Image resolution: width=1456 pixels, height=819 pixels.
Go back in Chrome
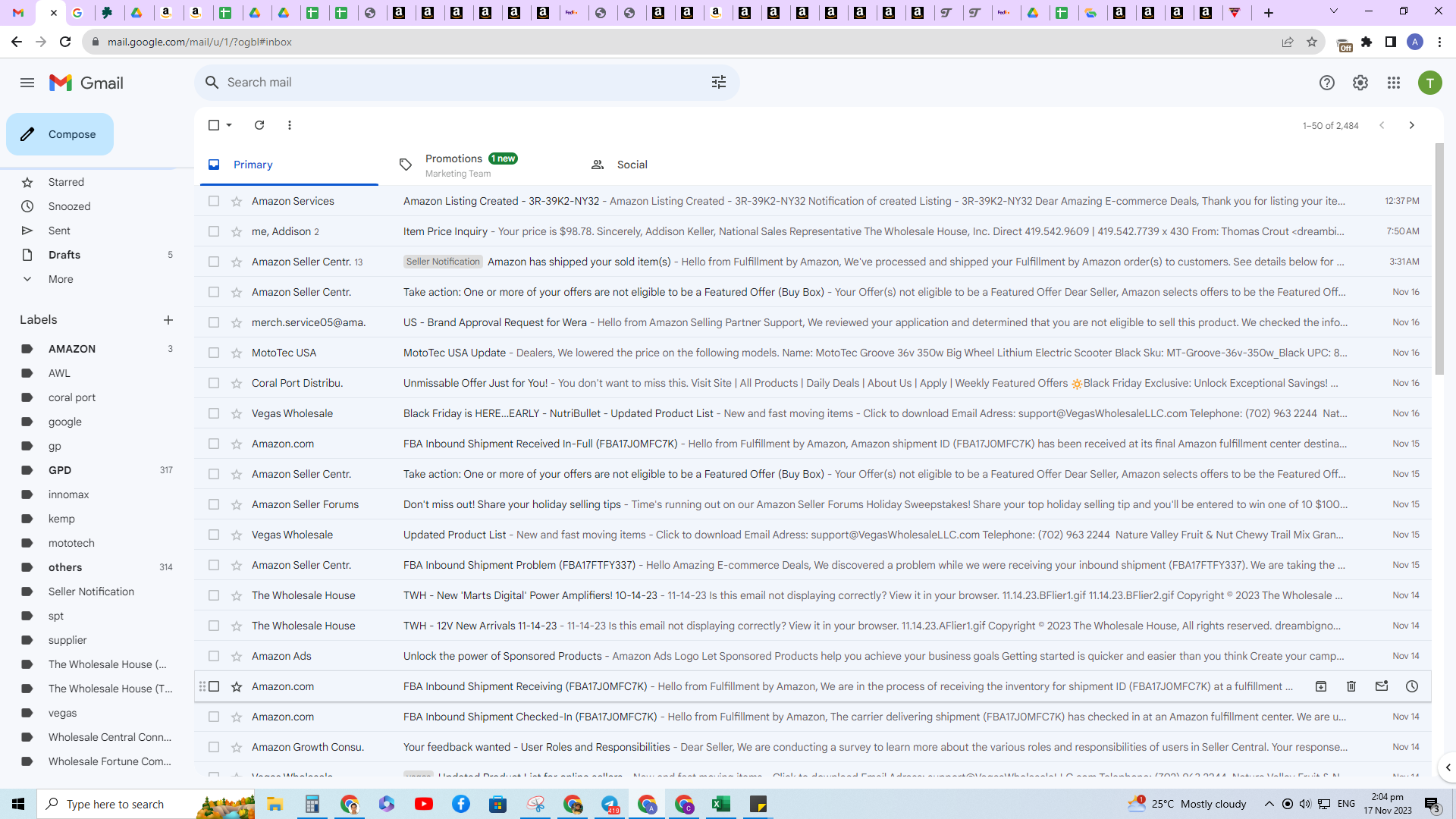(x=17, y=42)
